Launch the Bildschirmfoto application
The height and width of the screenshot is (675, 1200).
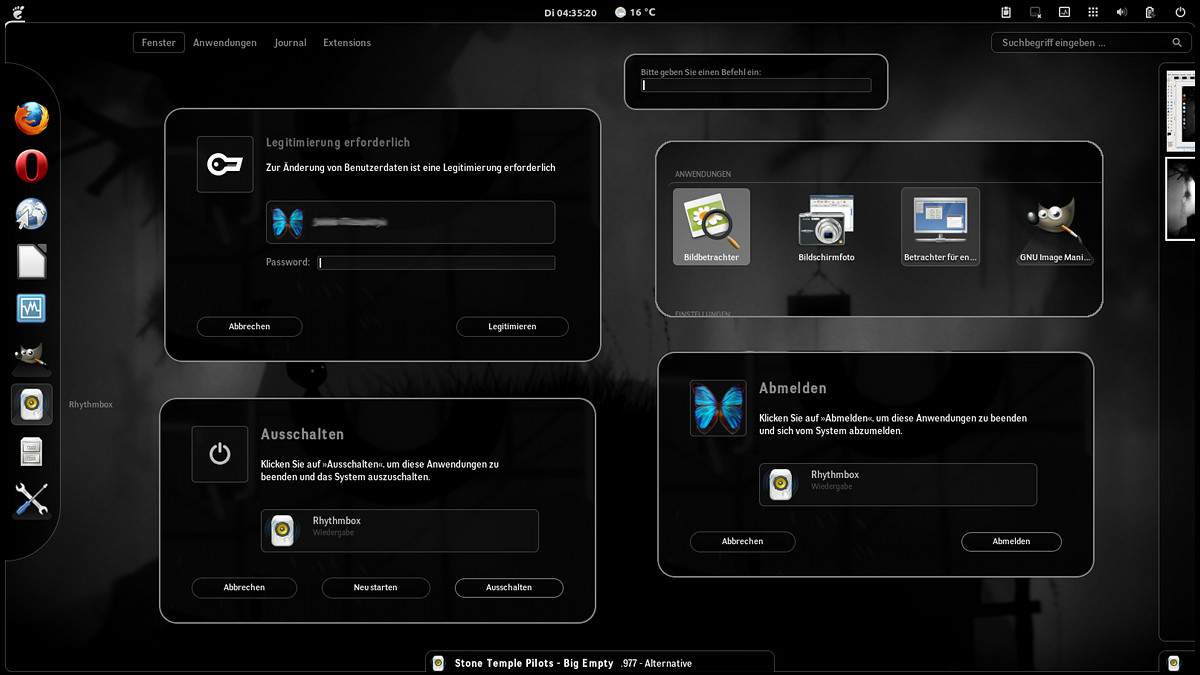[x=826, y=227]
